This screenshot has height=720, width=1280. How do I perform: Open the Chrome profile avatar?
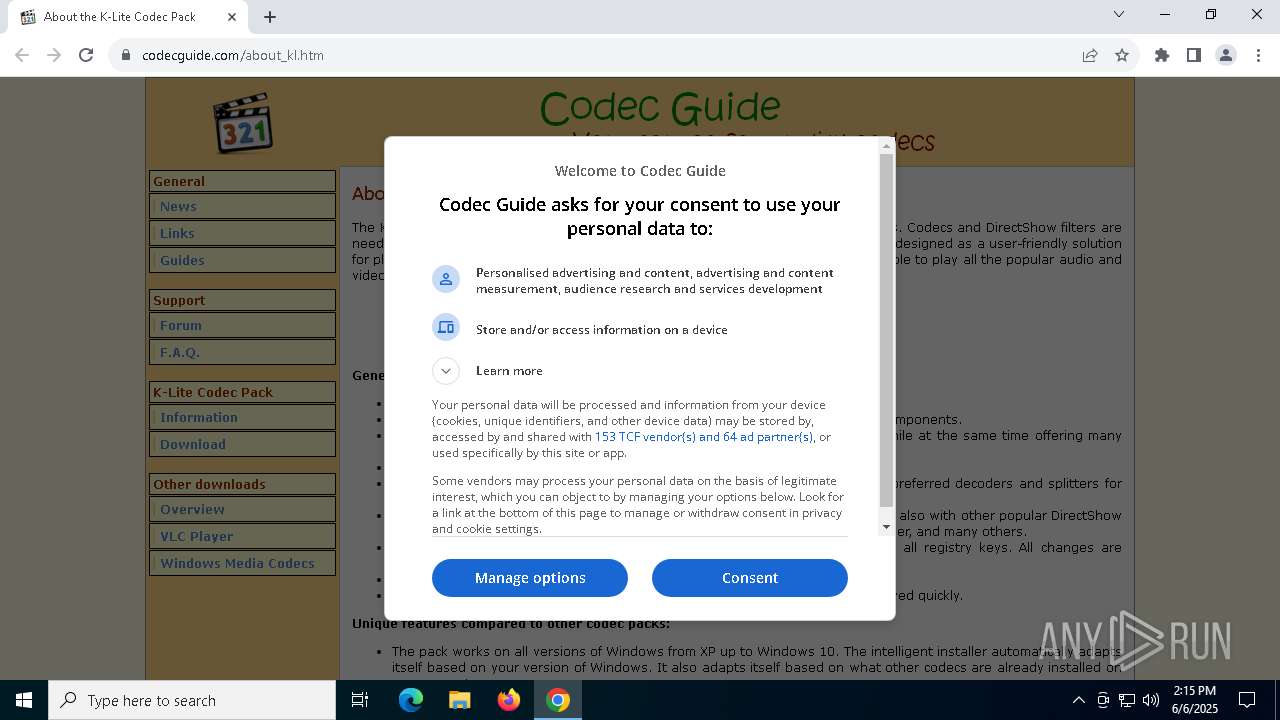point(1226,55)
